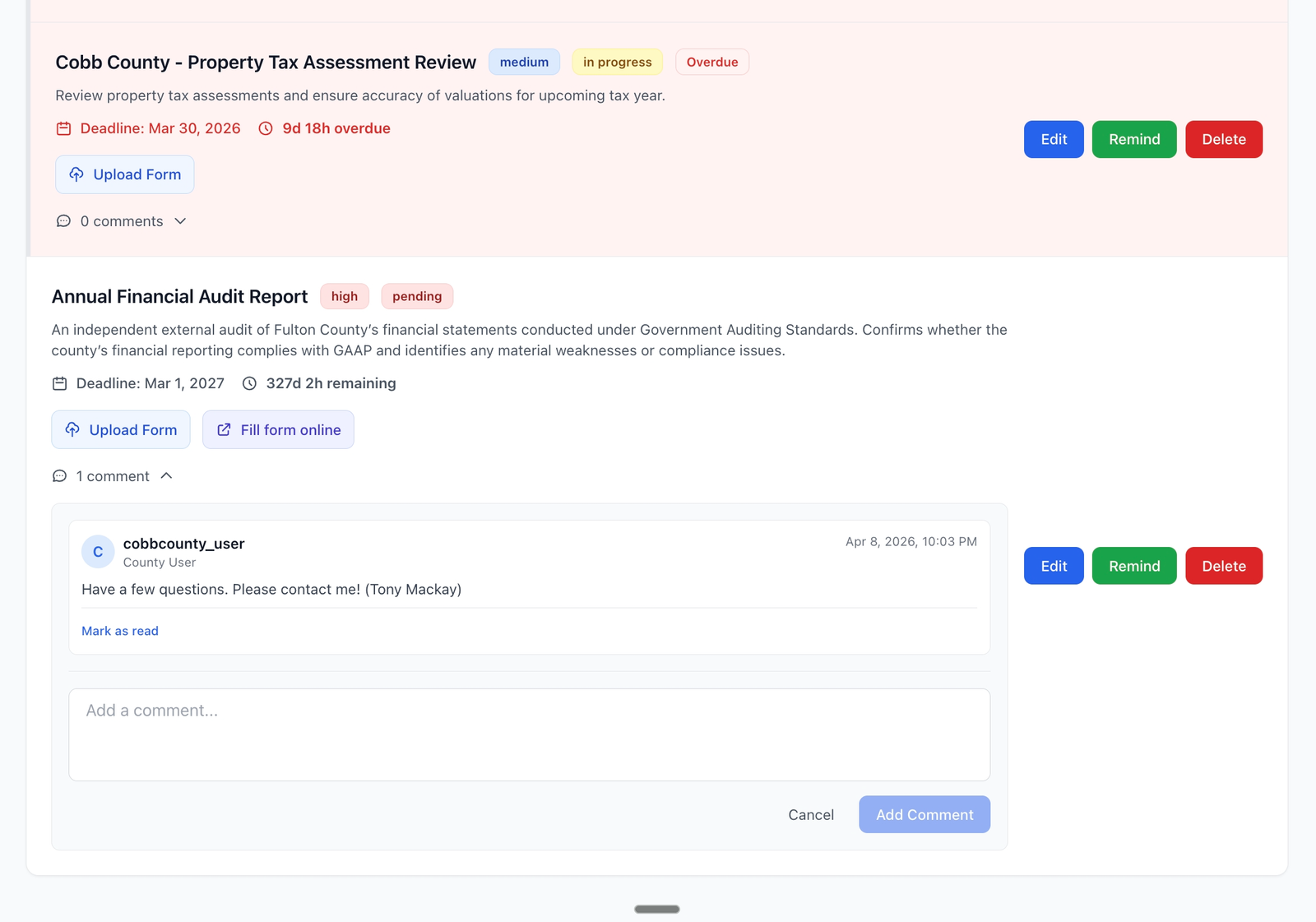Mark Tony Mackay's comment as read
Viewport: 1316px width, 922px height.
click(x=119, y=631)
